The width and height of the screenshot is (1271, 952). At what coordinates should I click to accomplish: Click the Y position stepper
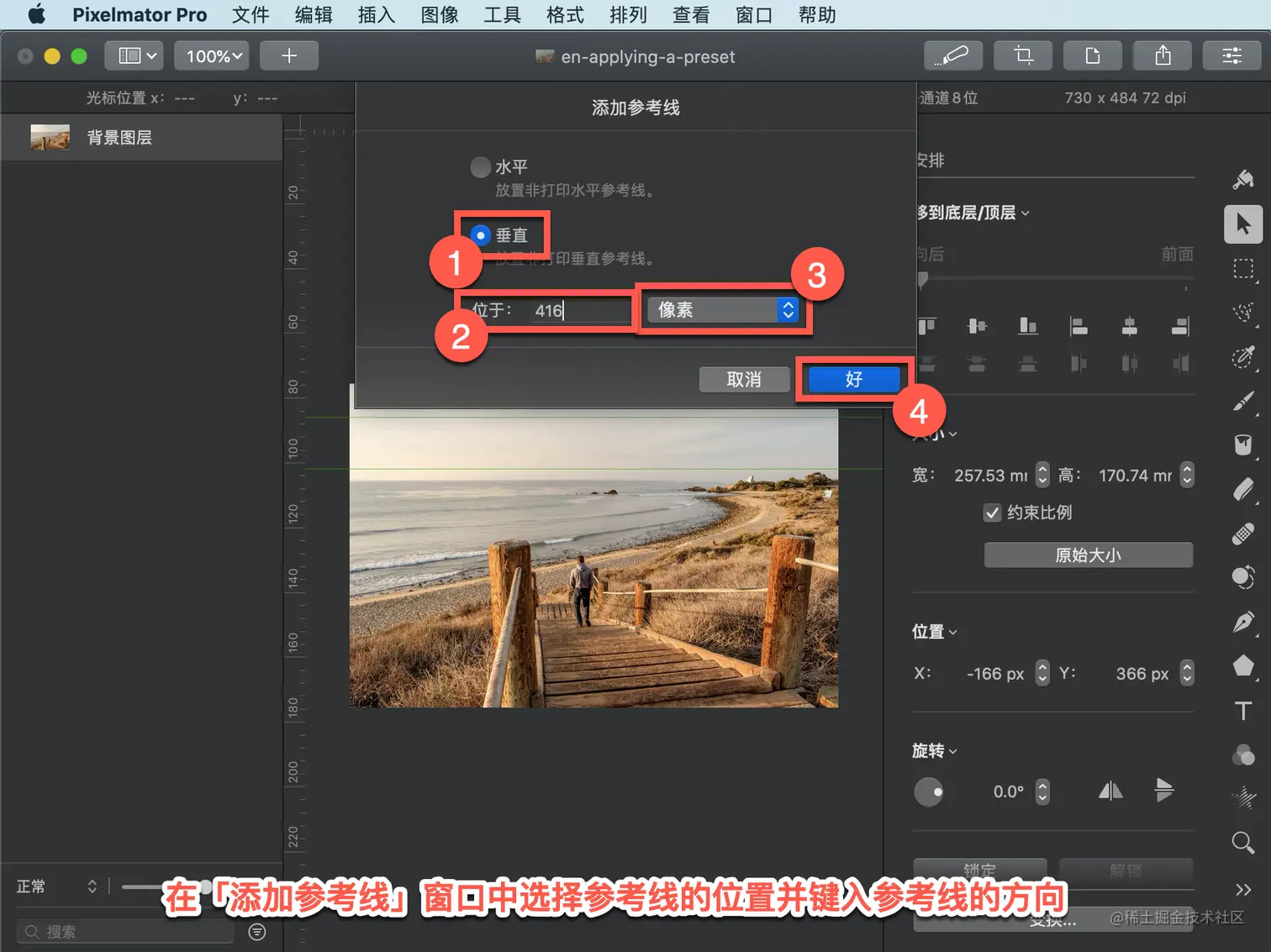[x=1187, y=673]
